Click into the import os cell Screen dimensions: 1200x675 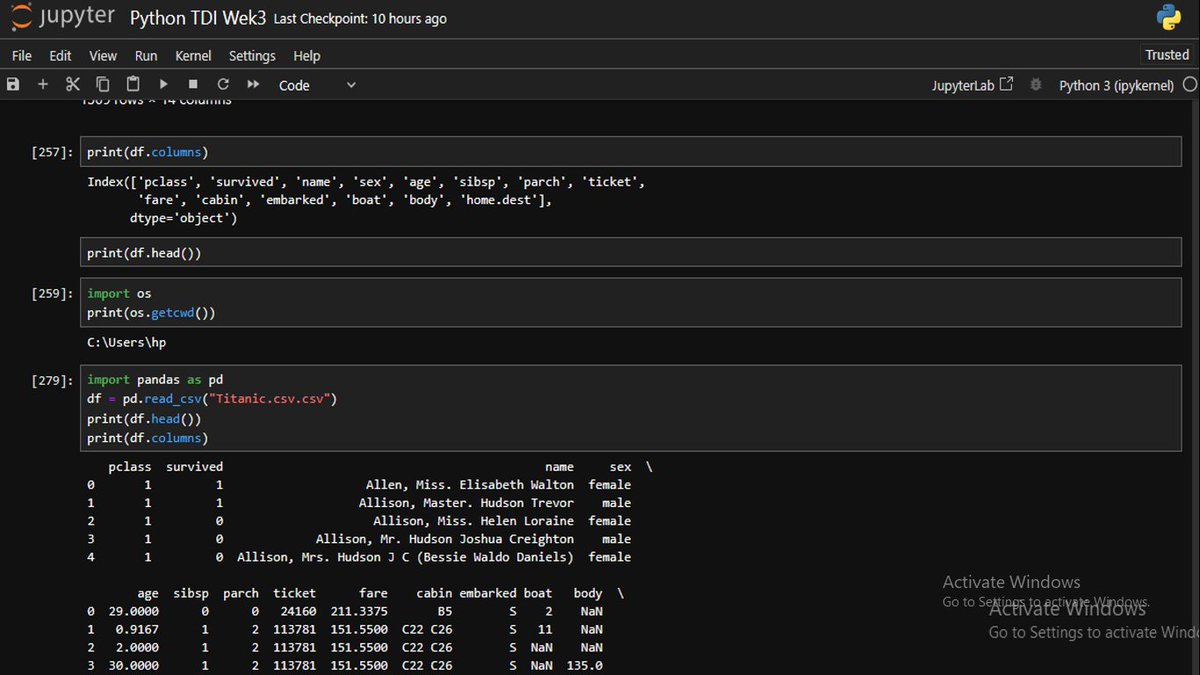(630, 303)
